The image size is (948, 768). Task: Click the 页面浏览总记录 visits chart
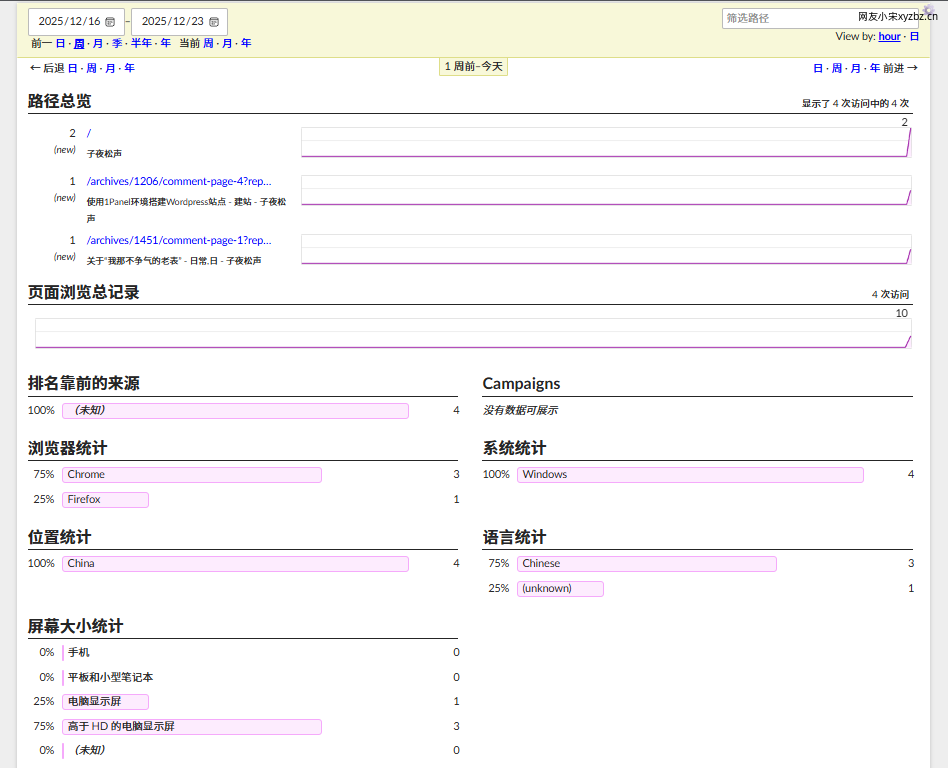pyautogui.click(x=473, y=333)
